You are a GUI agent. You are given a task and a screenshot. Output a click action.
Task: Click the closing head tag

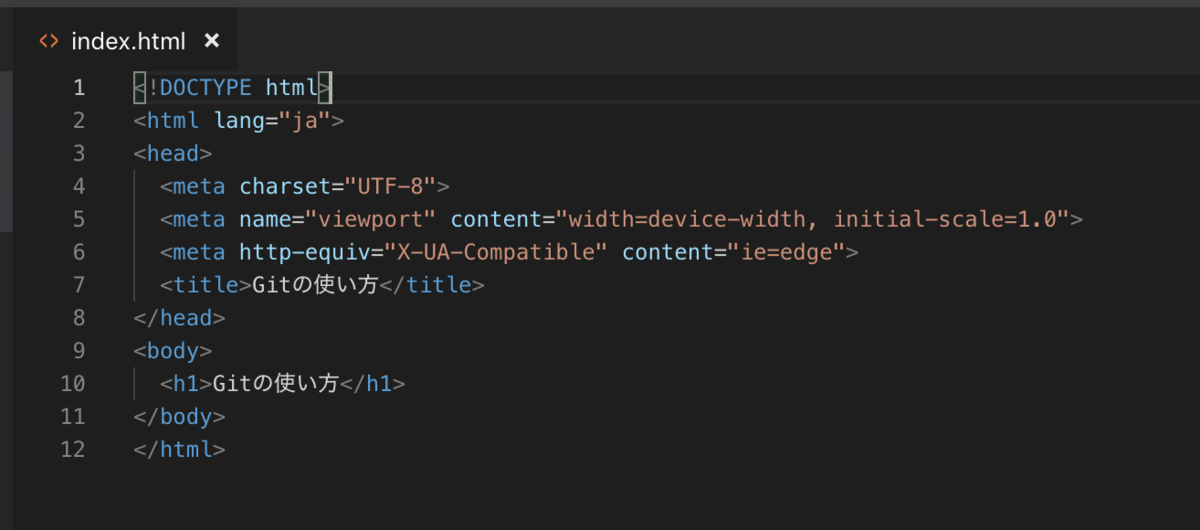[x=179, y=319]
